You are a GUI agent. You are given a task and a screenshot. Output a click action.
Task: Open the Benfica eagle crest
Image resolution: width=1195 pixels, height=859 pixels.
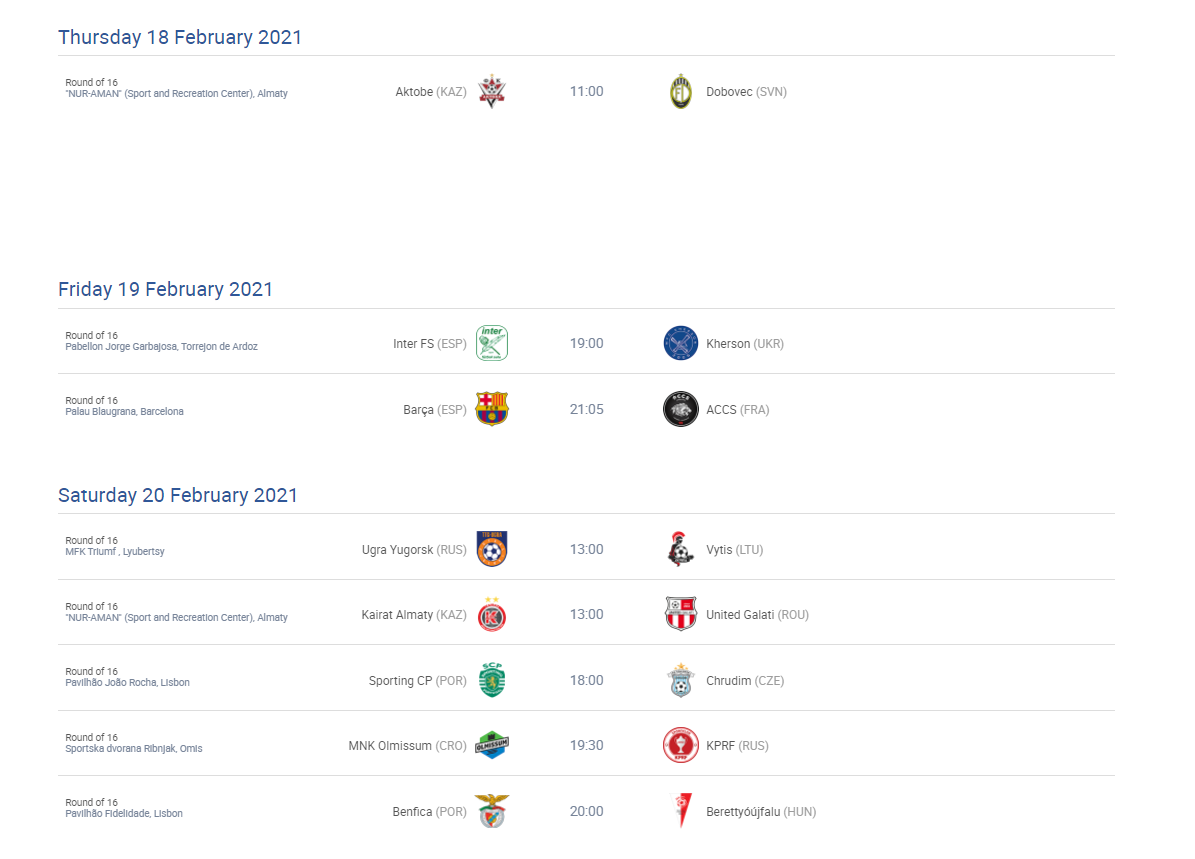coord(492,811)
